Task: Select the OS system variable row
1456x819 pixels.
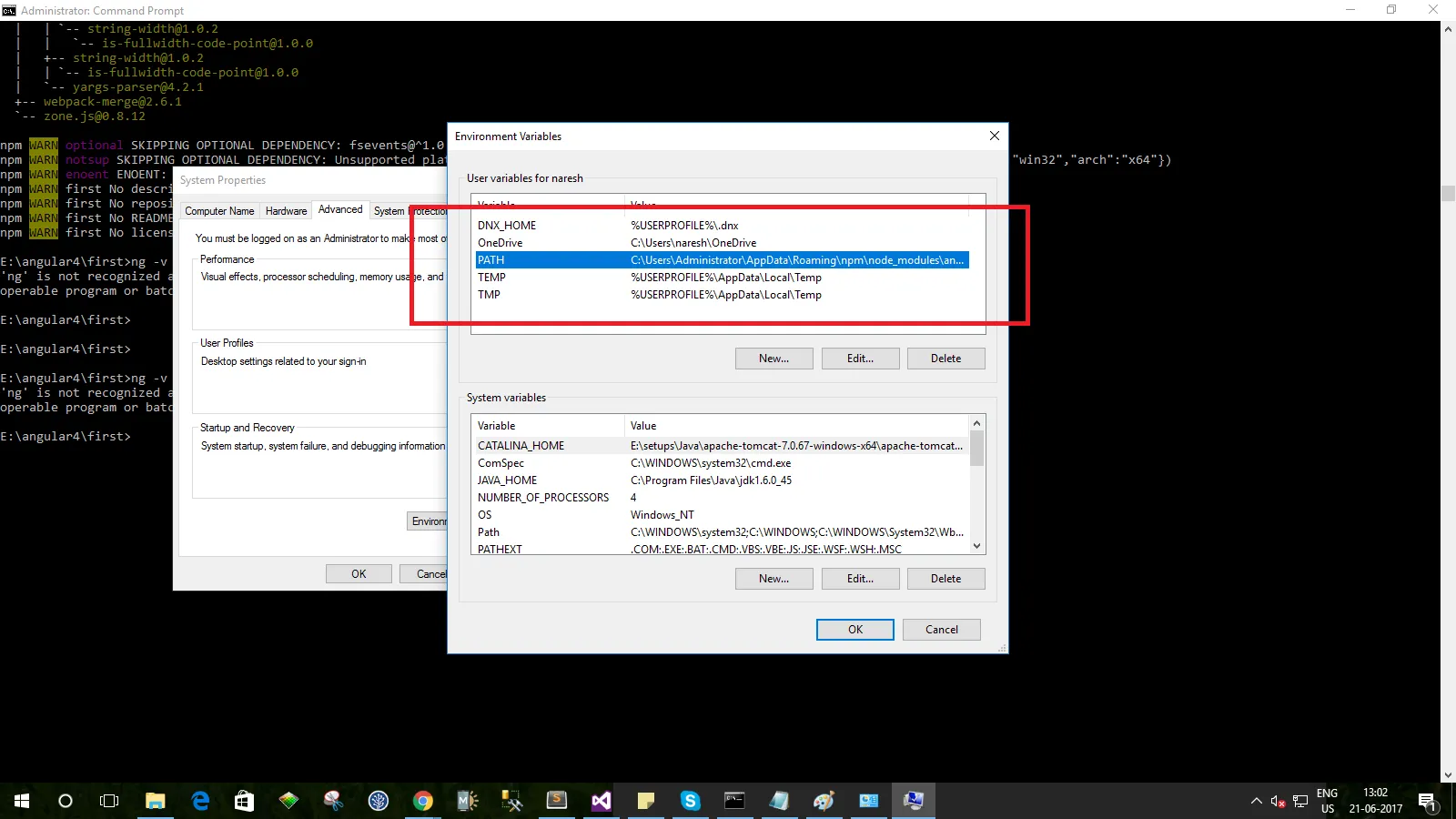Action: 721,515
